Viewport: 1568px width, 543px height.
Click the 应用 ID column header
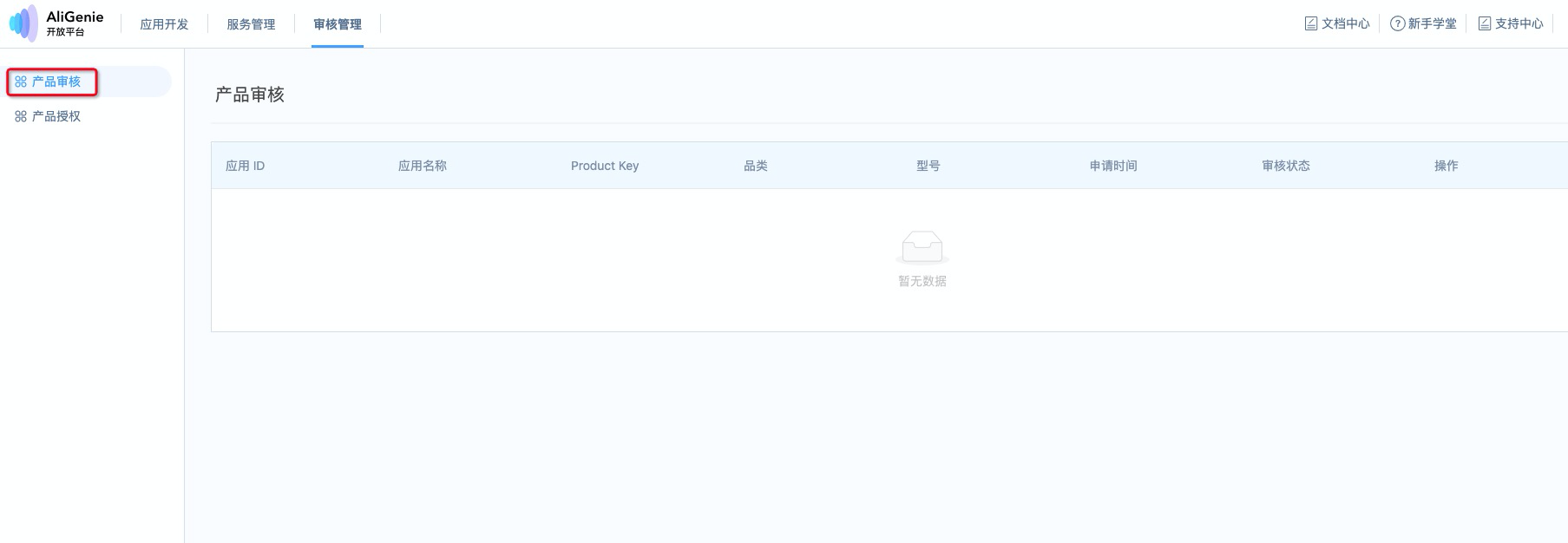pyautogui.click(x=245, y=166)
